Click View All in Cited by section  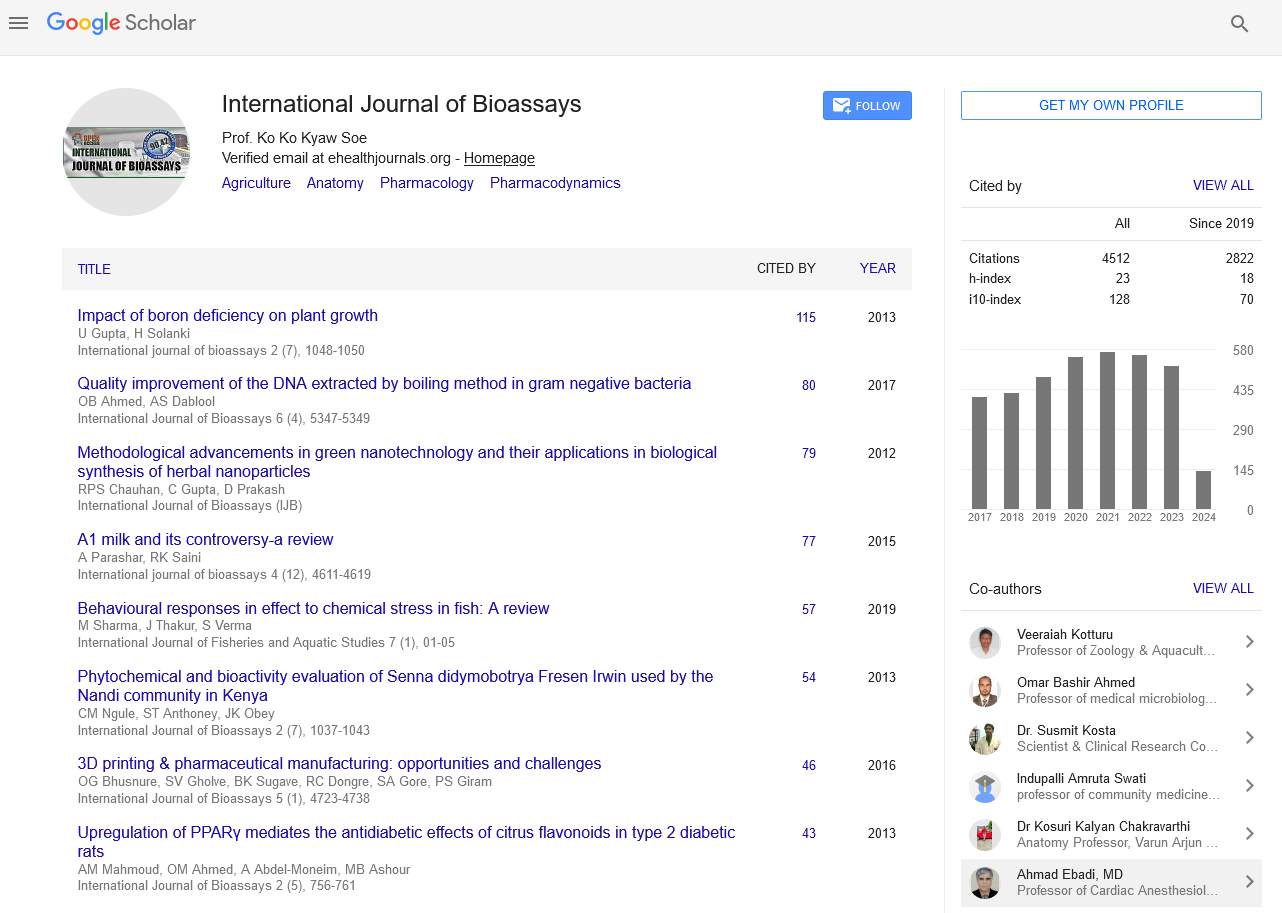click(1223, 185)
